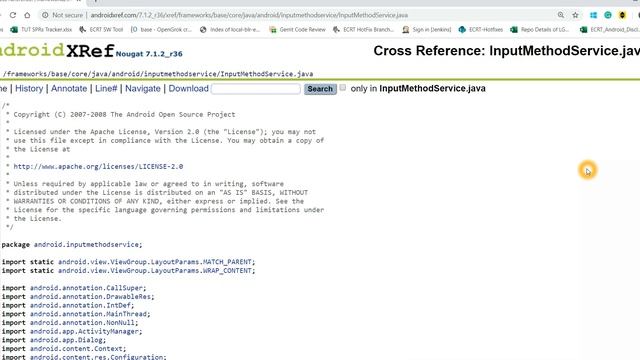Follow the android.inputmethodservice package link
Image resolution: width=640 pixels, height=360 pixels.
[x=86, y=244]
